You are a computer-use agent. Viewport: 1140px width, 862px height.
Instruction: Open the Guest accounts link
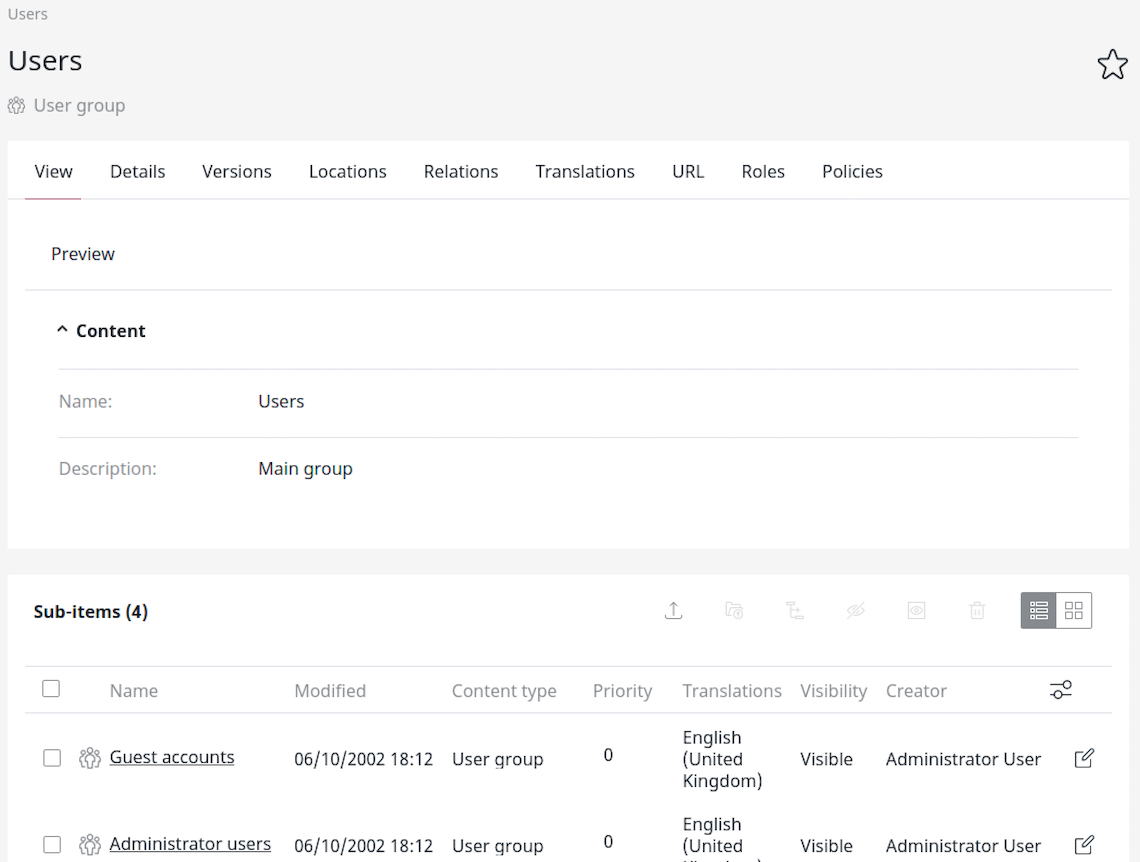click(x=172, y=757)
